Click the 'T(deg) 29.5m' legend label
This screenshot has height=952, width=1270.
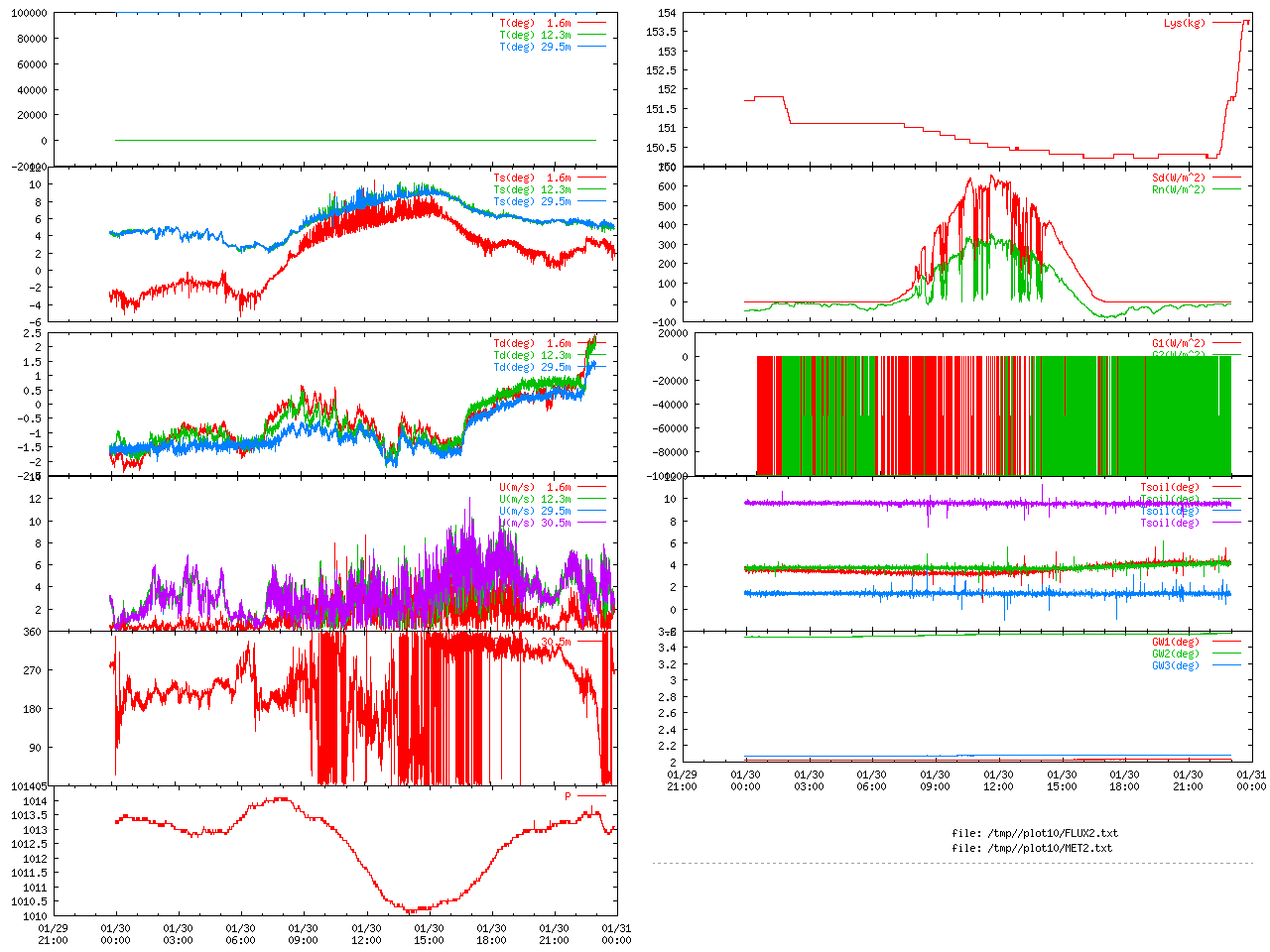point(536,47)
